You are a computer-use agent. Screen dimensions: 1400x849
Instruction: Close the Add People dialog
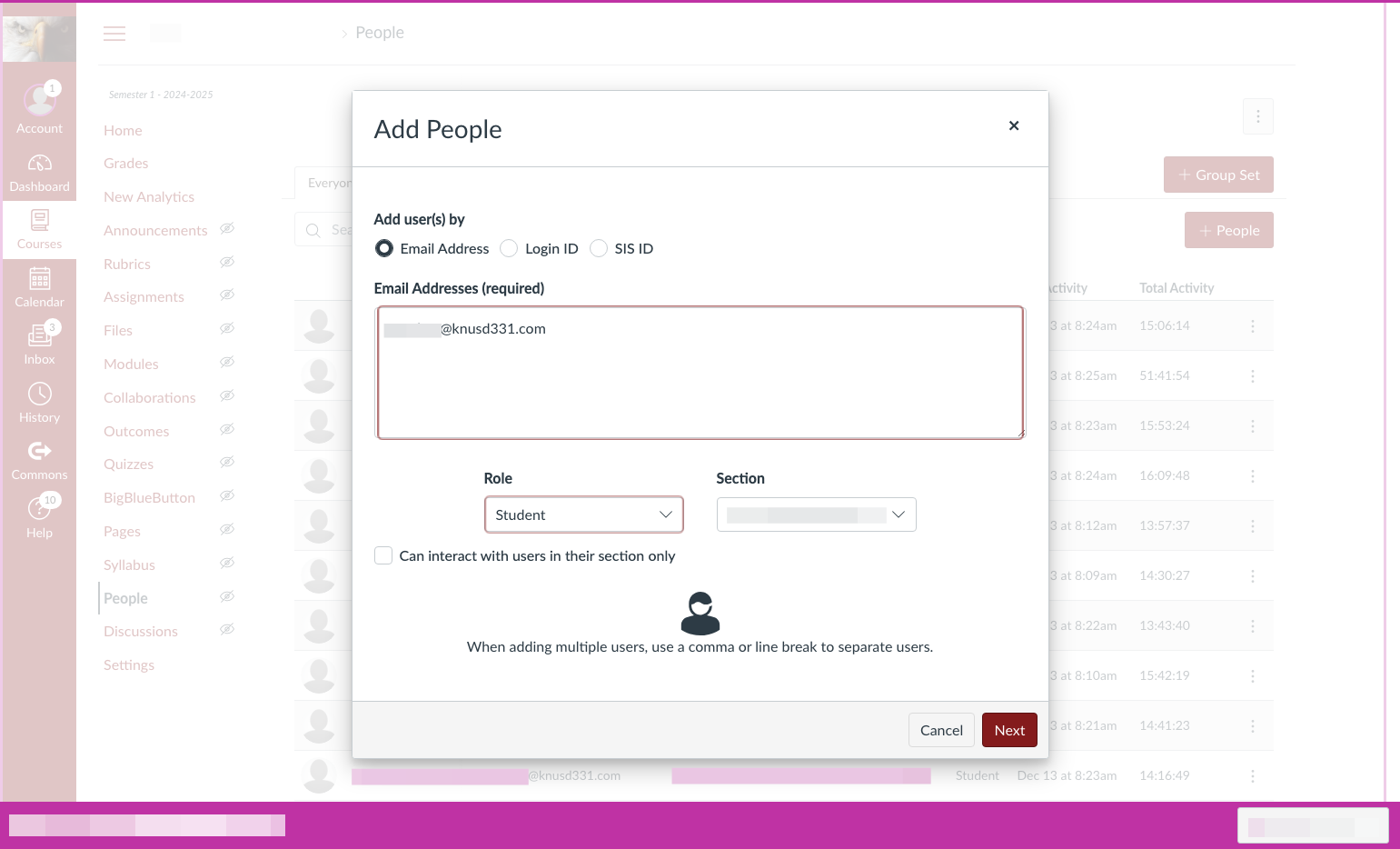pyautogui.click(x=1014, y=125)
